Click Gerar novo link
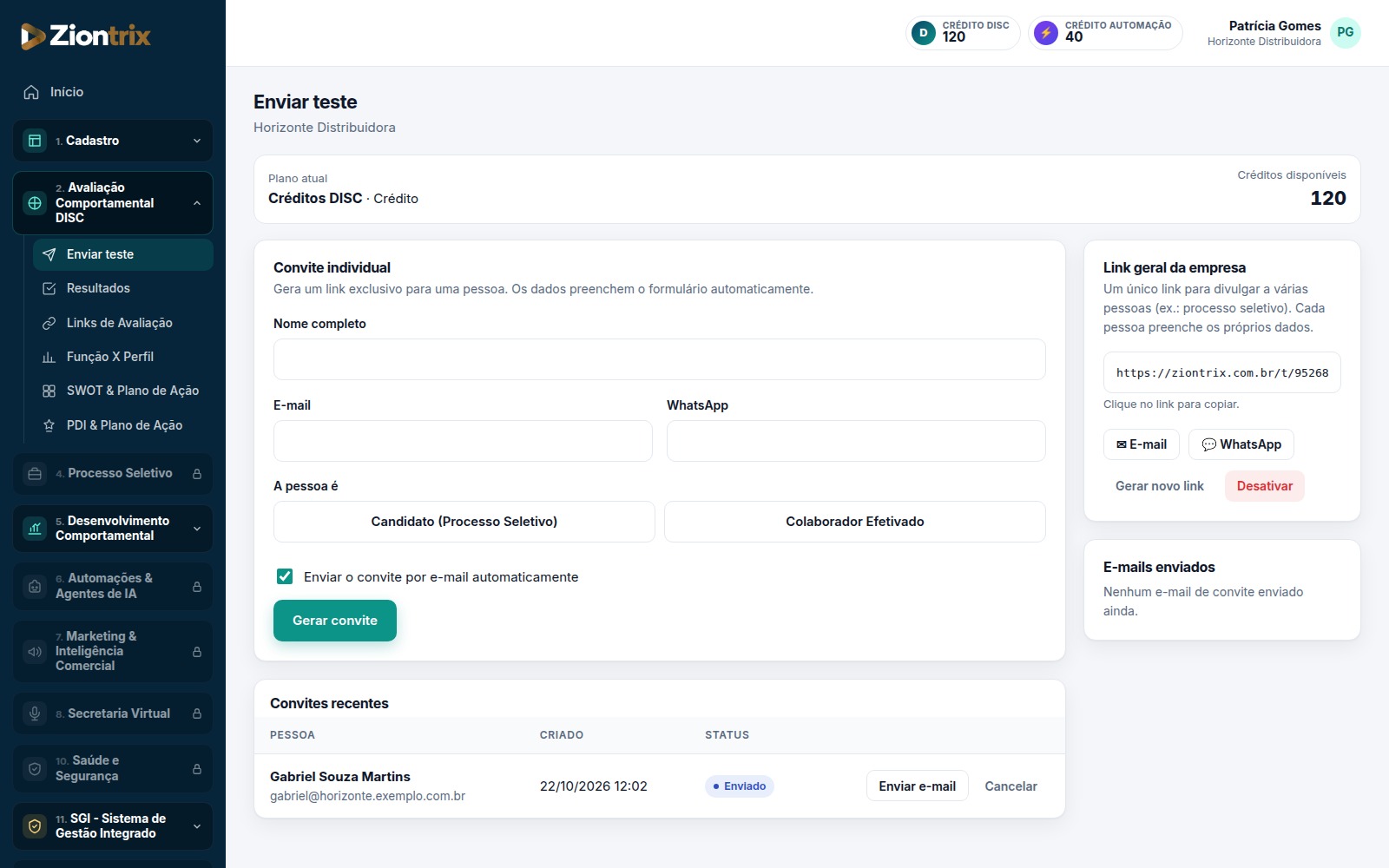 [1160, 486]
